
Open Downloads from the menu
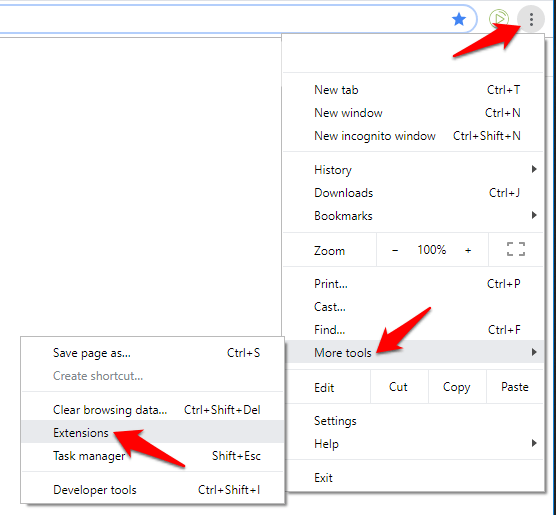(x=413, y=193)
